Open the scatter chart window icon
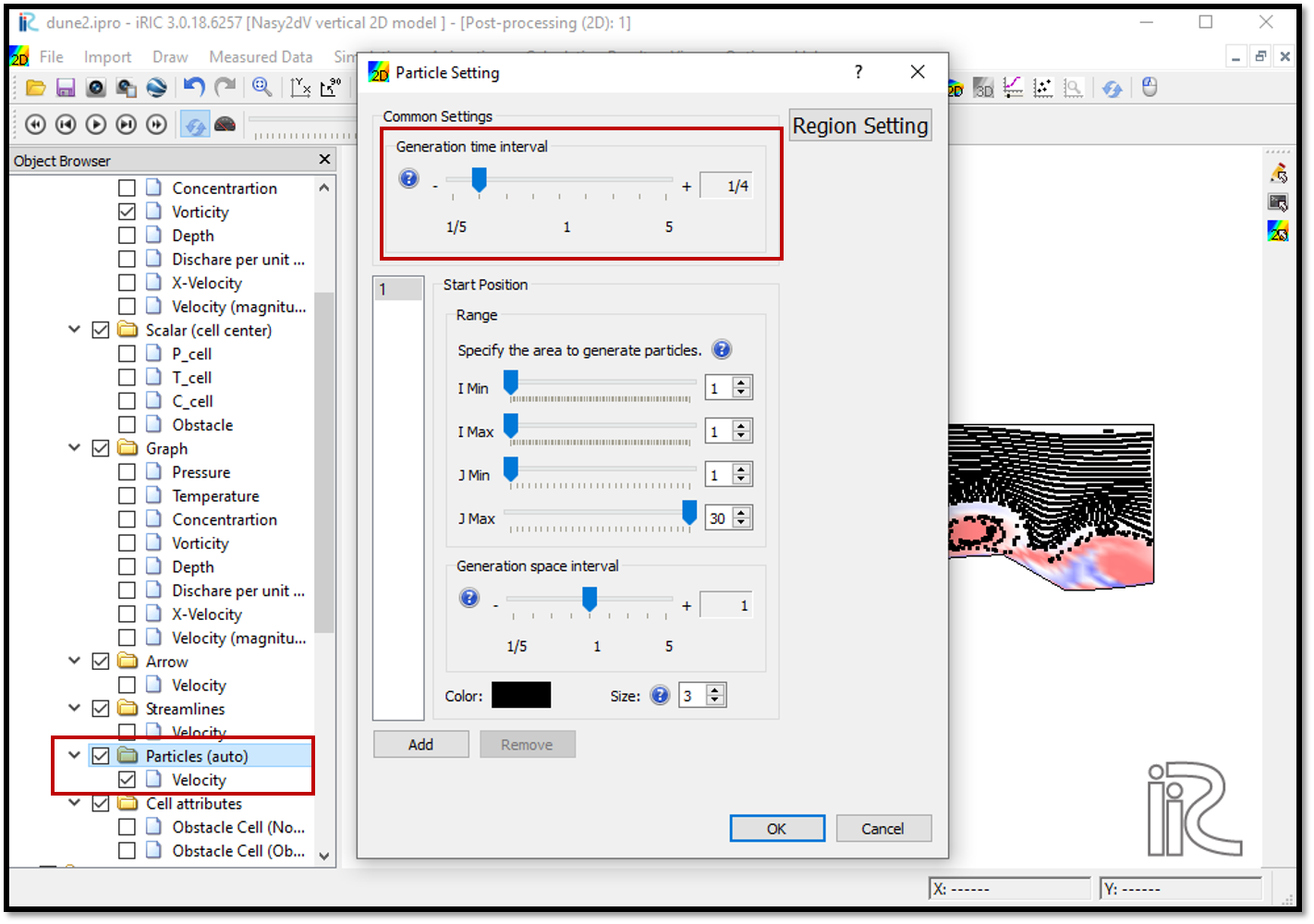The image size is (1314, 924). tap(1043, 88)
